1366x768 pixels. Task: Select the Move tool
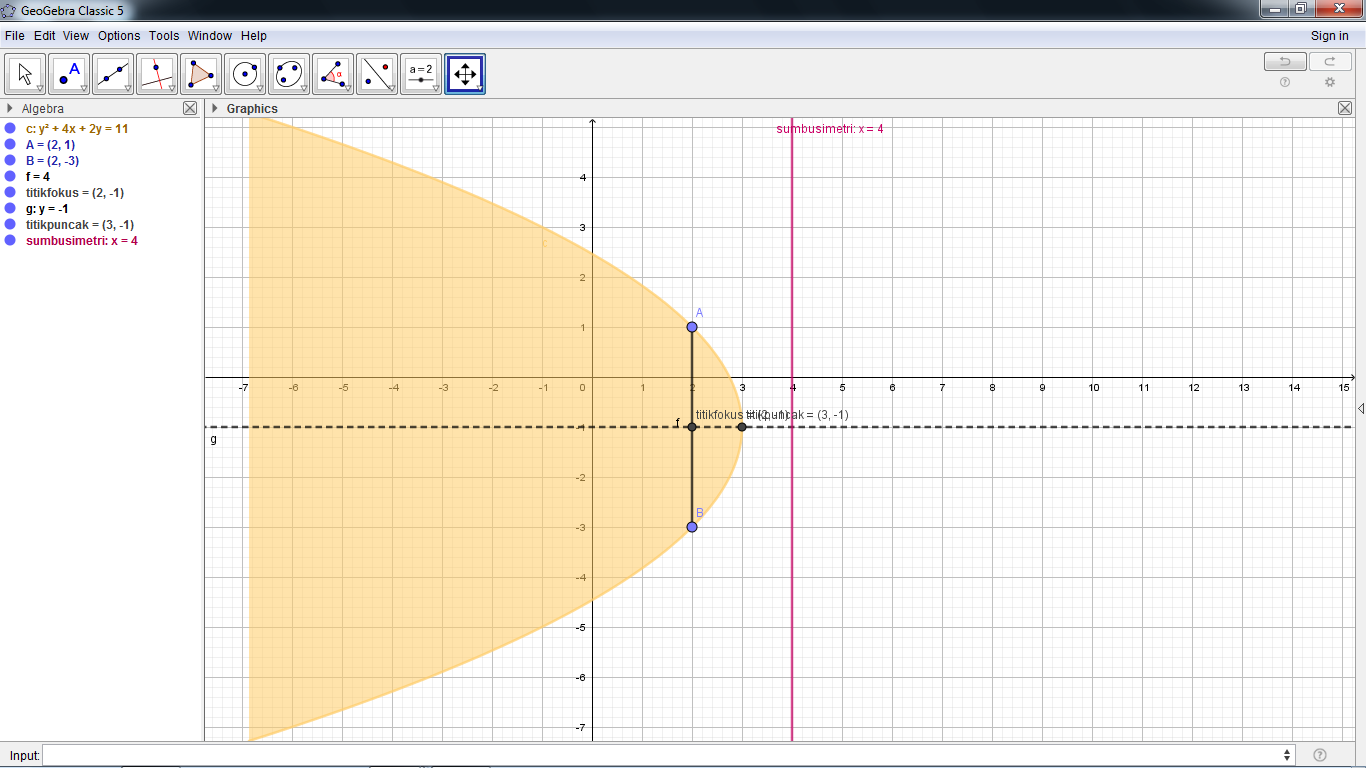coord(24,73)
